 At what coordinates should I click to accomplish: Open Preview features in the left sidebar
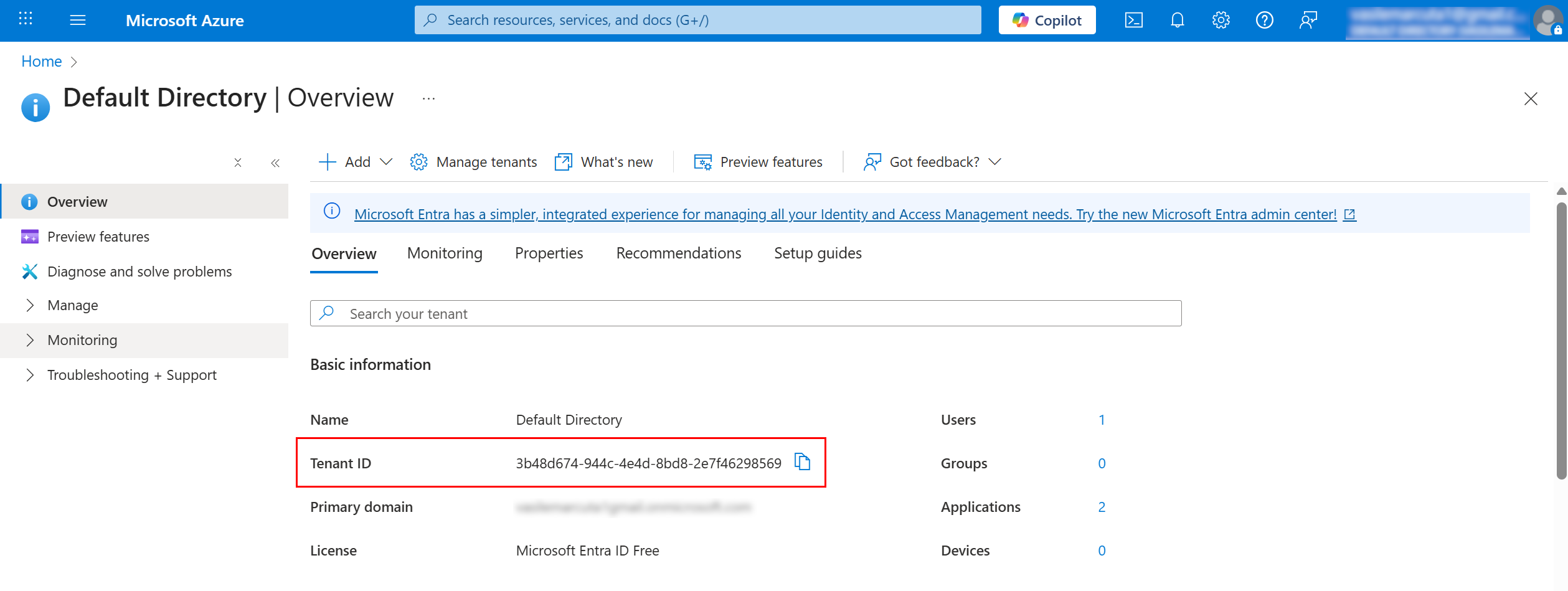98,237
